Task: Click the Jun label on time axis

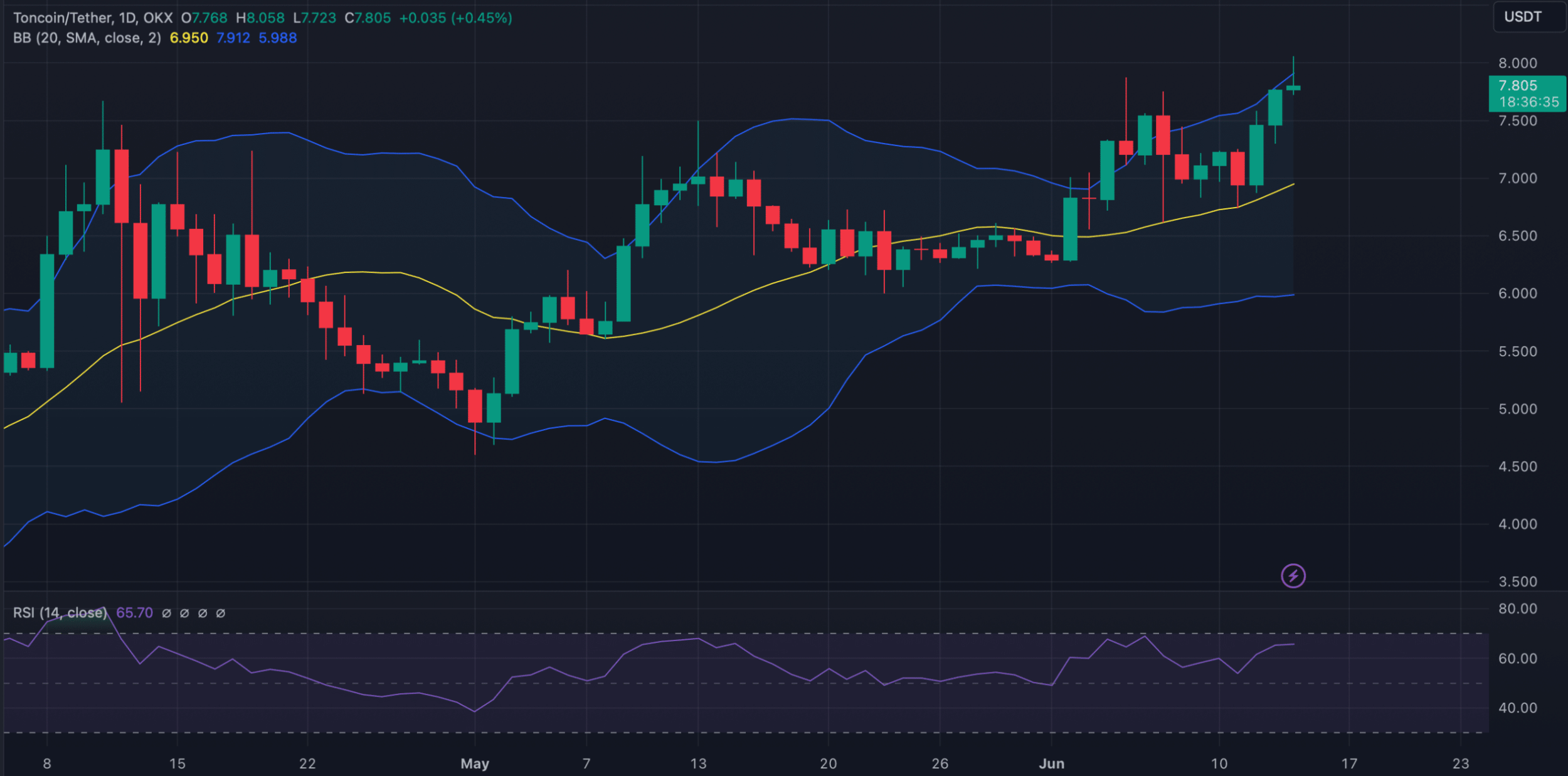Action: [x=1052, y=763]
